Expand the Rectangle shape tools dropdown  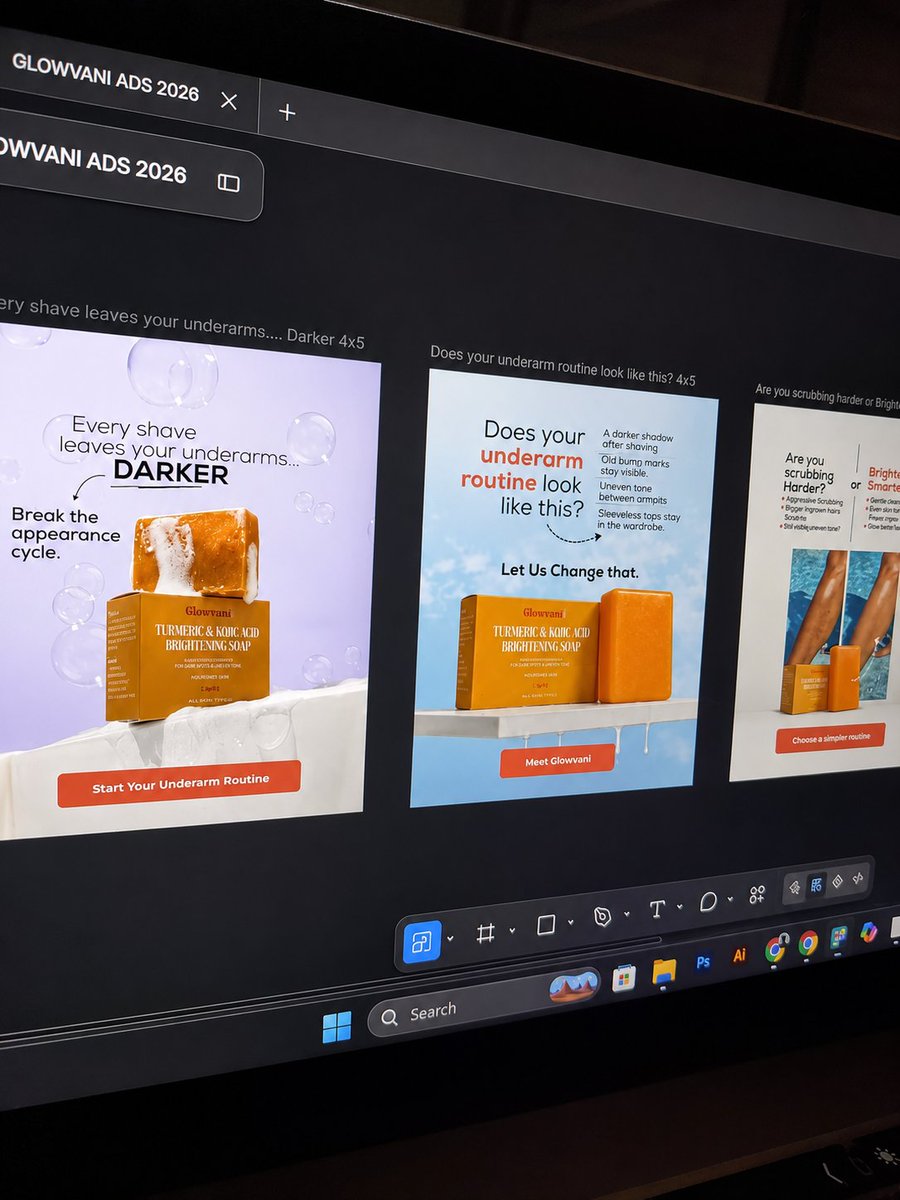[x=570, y=922]
